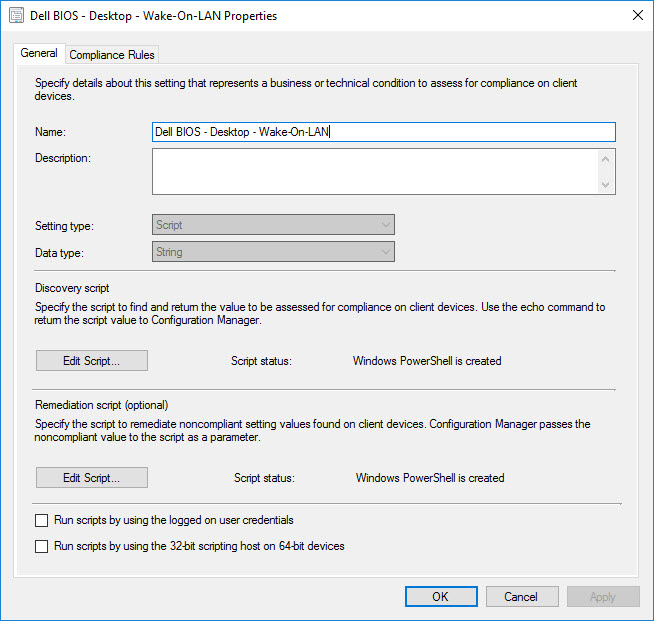Switch to the General tab
Image resolution: width=654 pixels, height=621 pixels.
coord(39,54)
